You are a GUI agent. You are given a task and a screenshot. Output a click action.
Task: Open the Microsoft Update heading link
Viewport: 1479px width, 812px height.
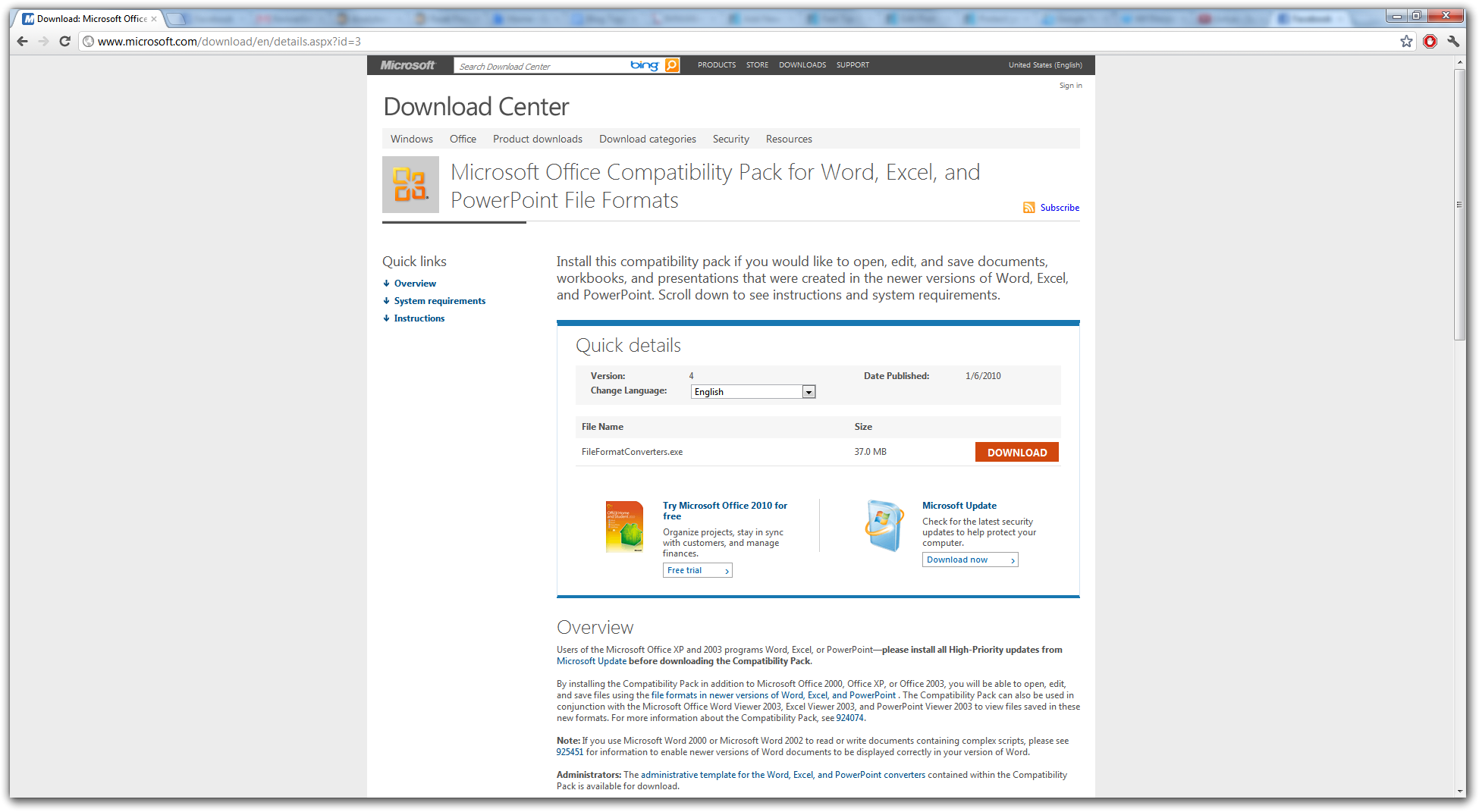tap(959, 506)
